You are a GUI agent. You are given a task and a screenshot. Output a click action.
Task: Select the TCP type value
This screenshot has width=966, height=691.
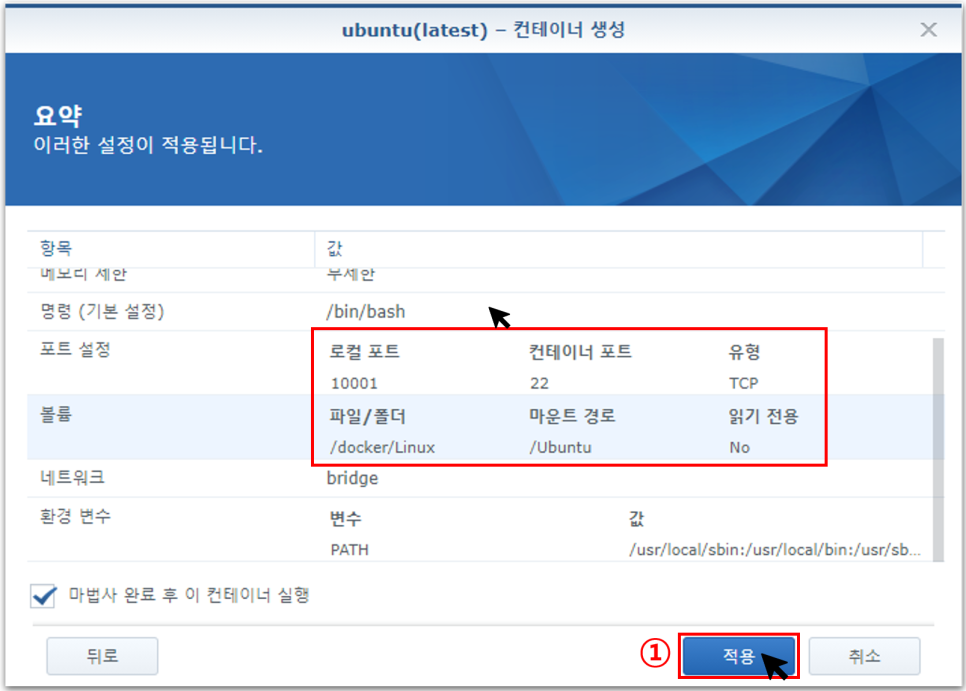click(x=744, y=383)
